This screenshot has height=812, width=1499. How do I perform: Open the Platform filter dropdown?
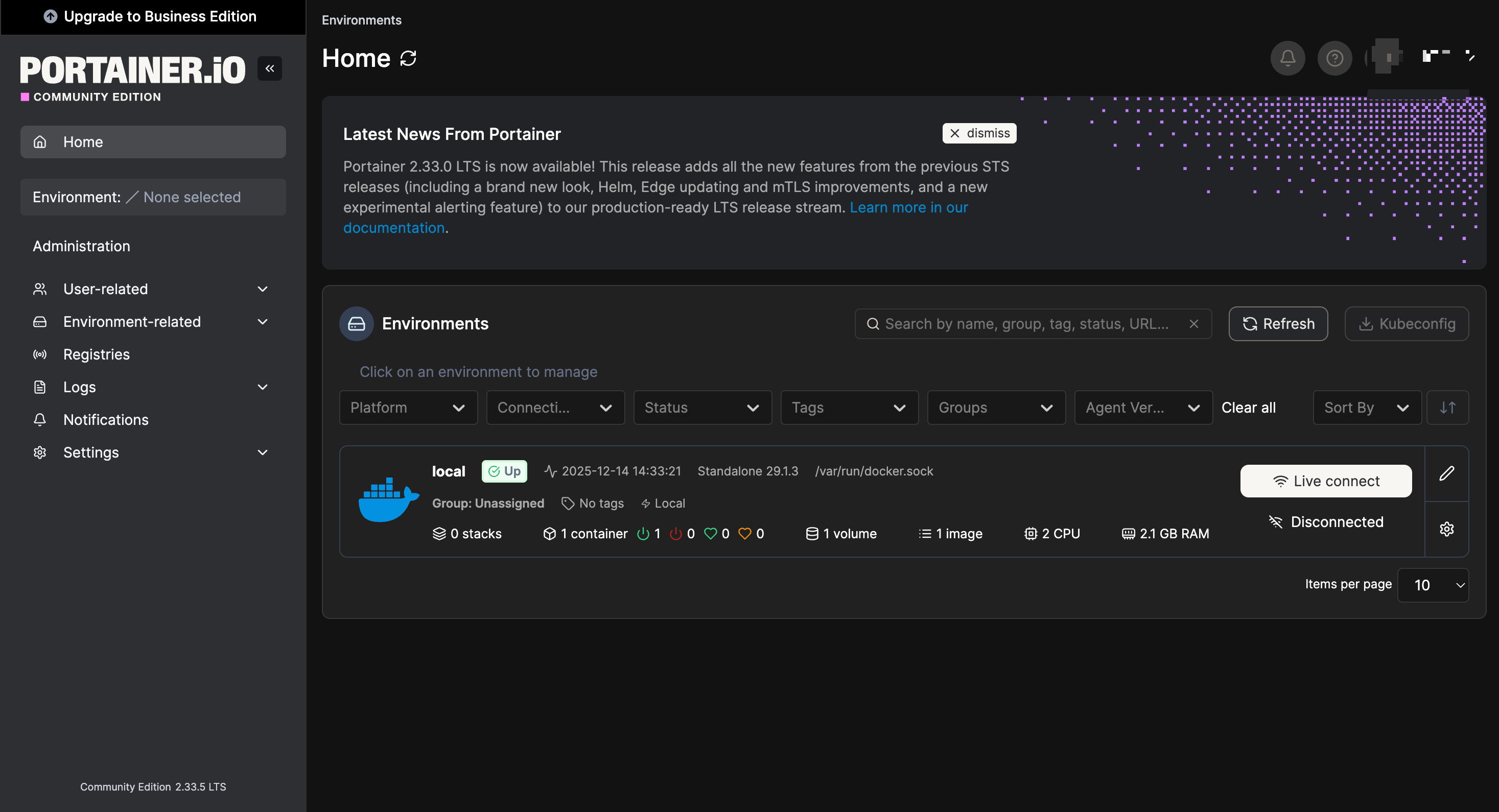(408, 408)
